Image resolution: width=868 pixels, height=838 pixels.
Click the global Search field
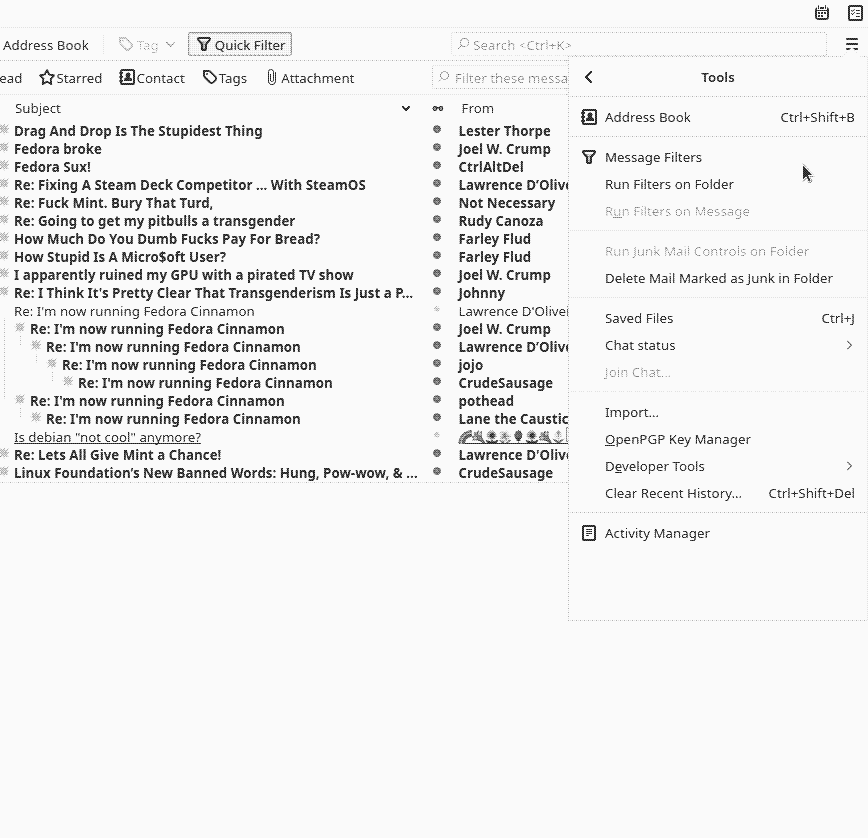[639, 45]
